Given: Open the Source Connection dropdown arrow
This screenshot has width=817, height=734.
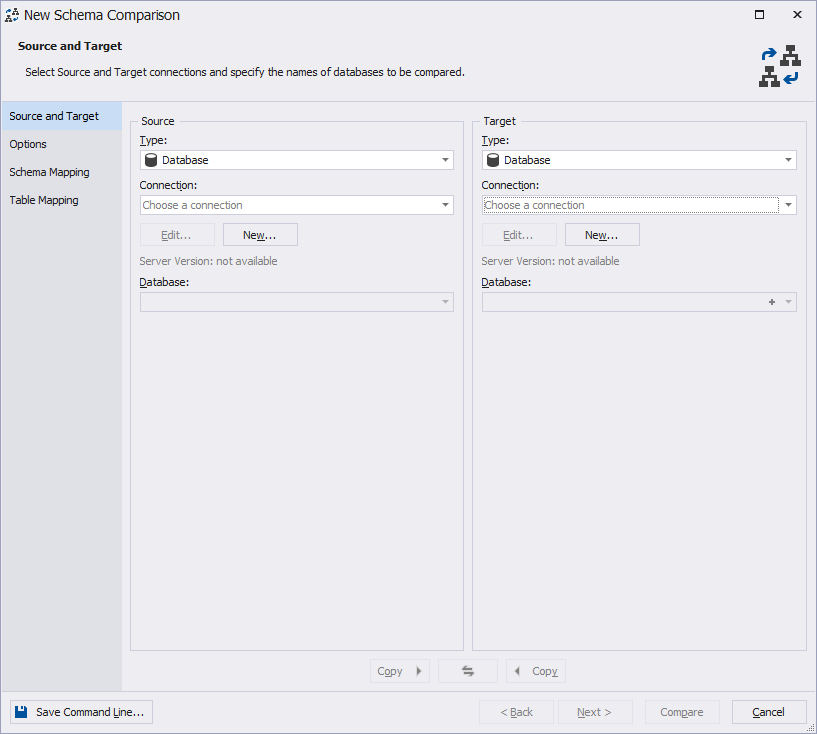Looking at the screenshot, I should [x=445, y=205].
